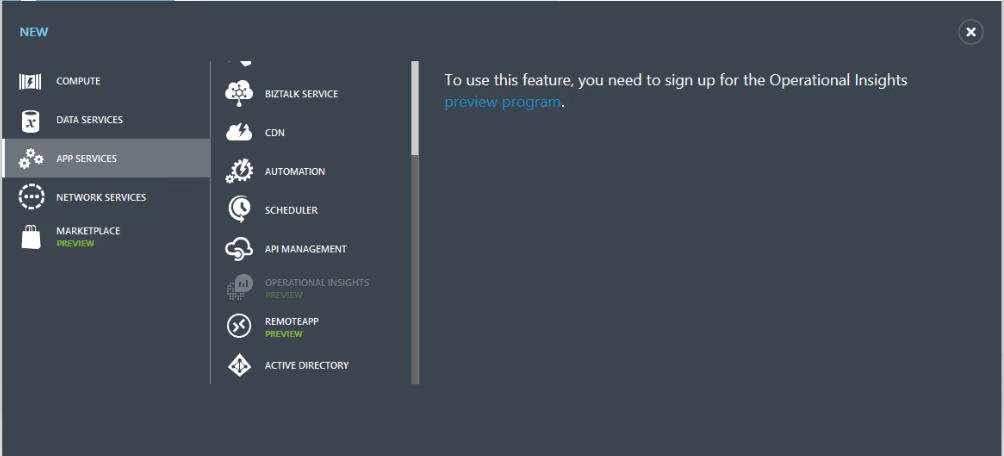The height and width of the screenshot is (456, 1004).
Task: Click the Automation gear icon
Action: (239, 171)
